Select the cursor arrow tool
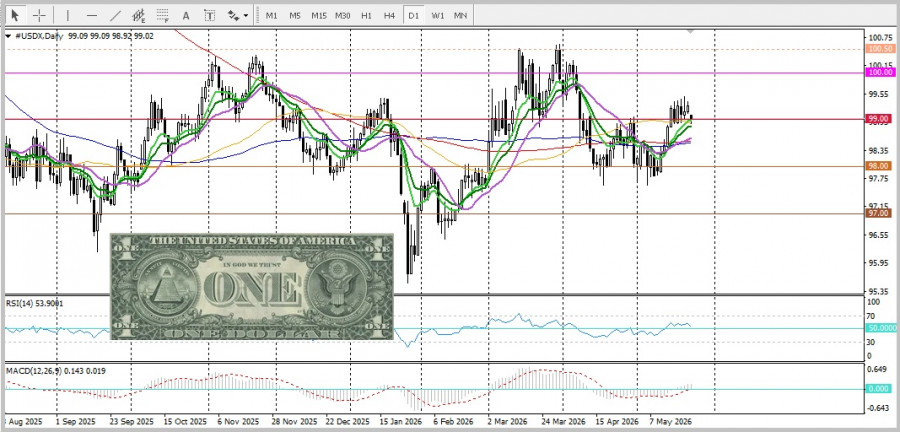The height and width of the screenshot is (432, 900). pyautogui.click(x=15, y=15)
